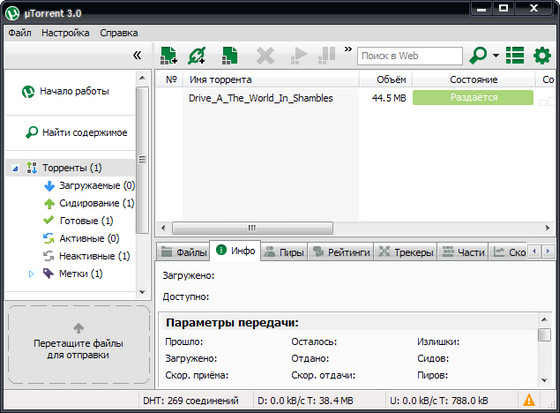The height and width of the screenshot is (413, 560).
Task: Expand the Метки tree node
Action: pos(31,274)
